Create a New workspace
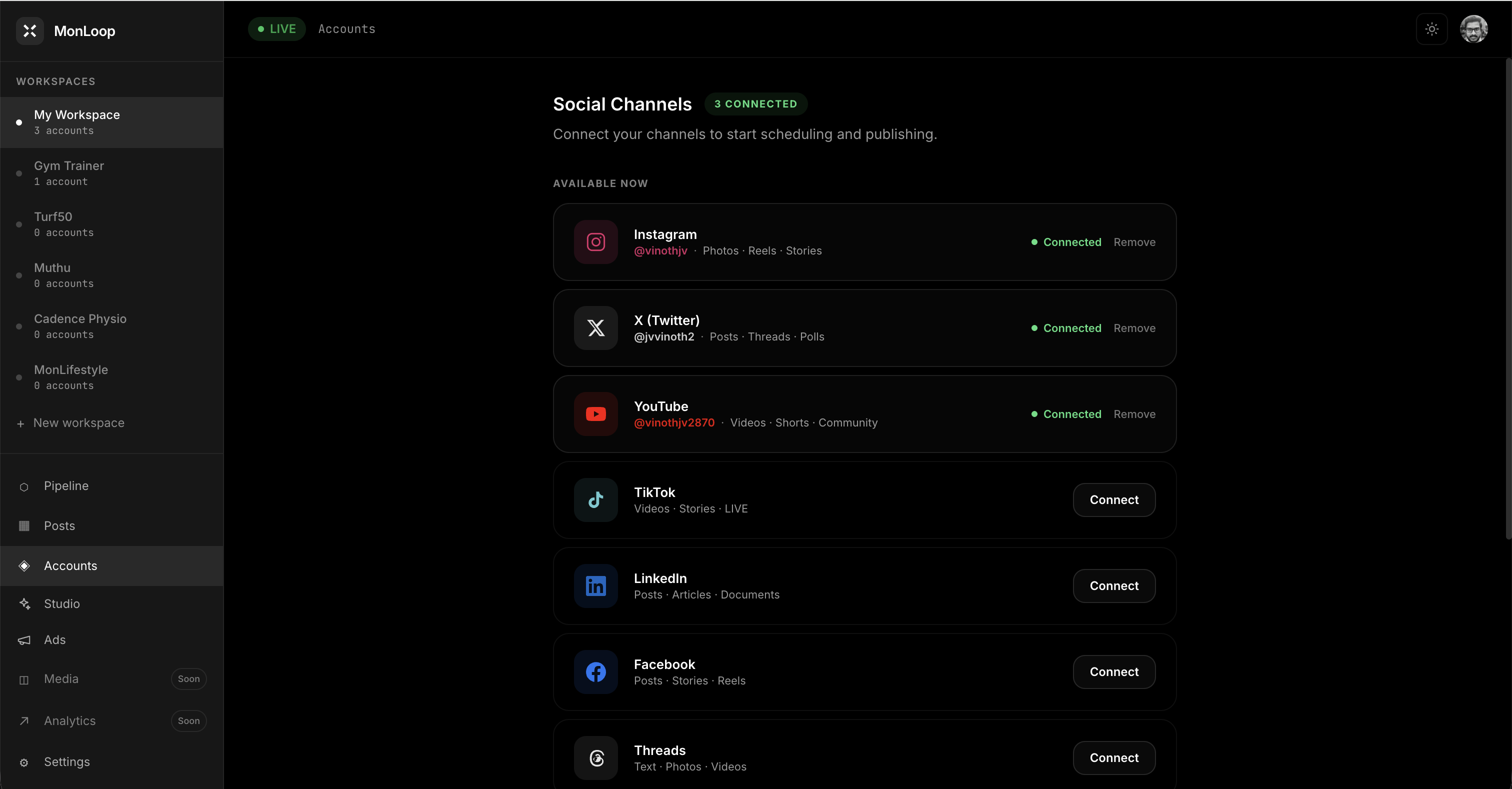The image size is (1512, 789). tap(70, 423)
